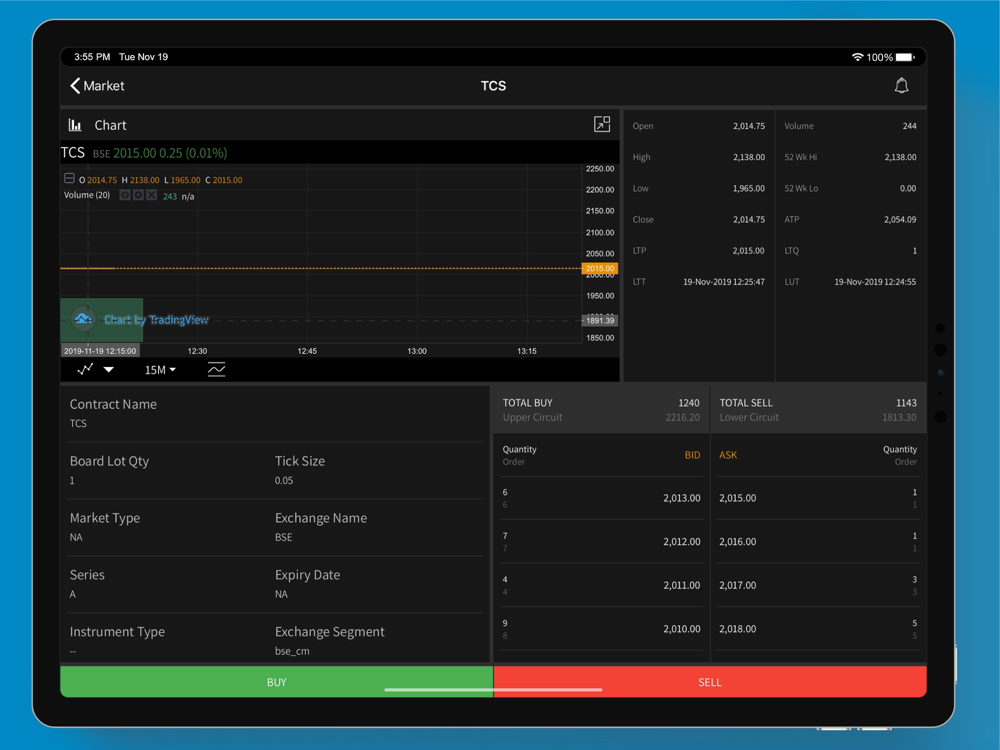1000x750 pixels.
Task: Select the line chart style icon
Action: (85, 369)
